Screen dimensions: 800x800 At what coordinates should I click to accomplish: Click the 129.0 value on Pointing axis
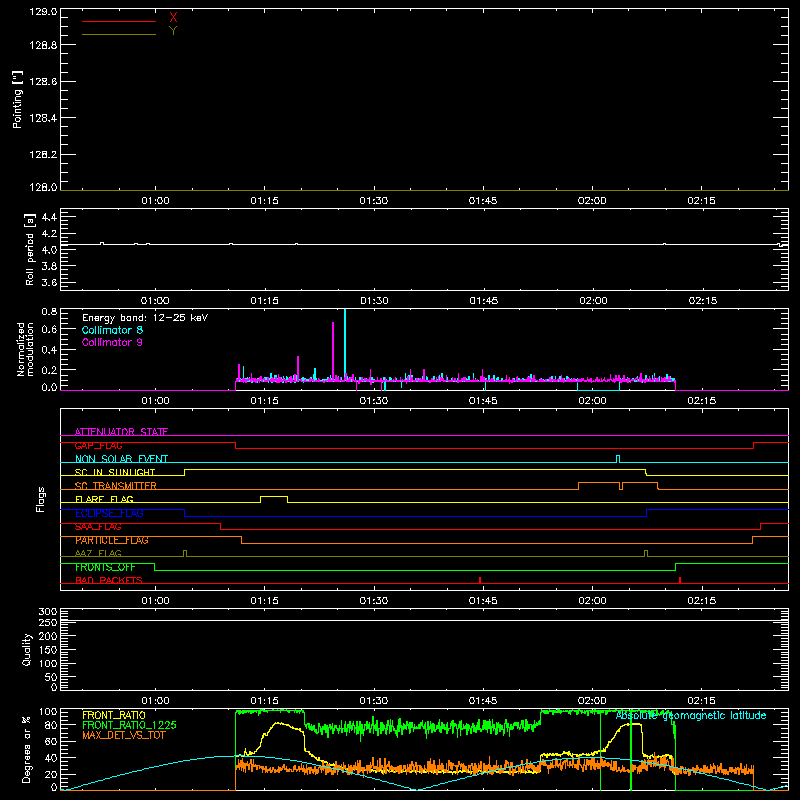[x=43, y=11]
